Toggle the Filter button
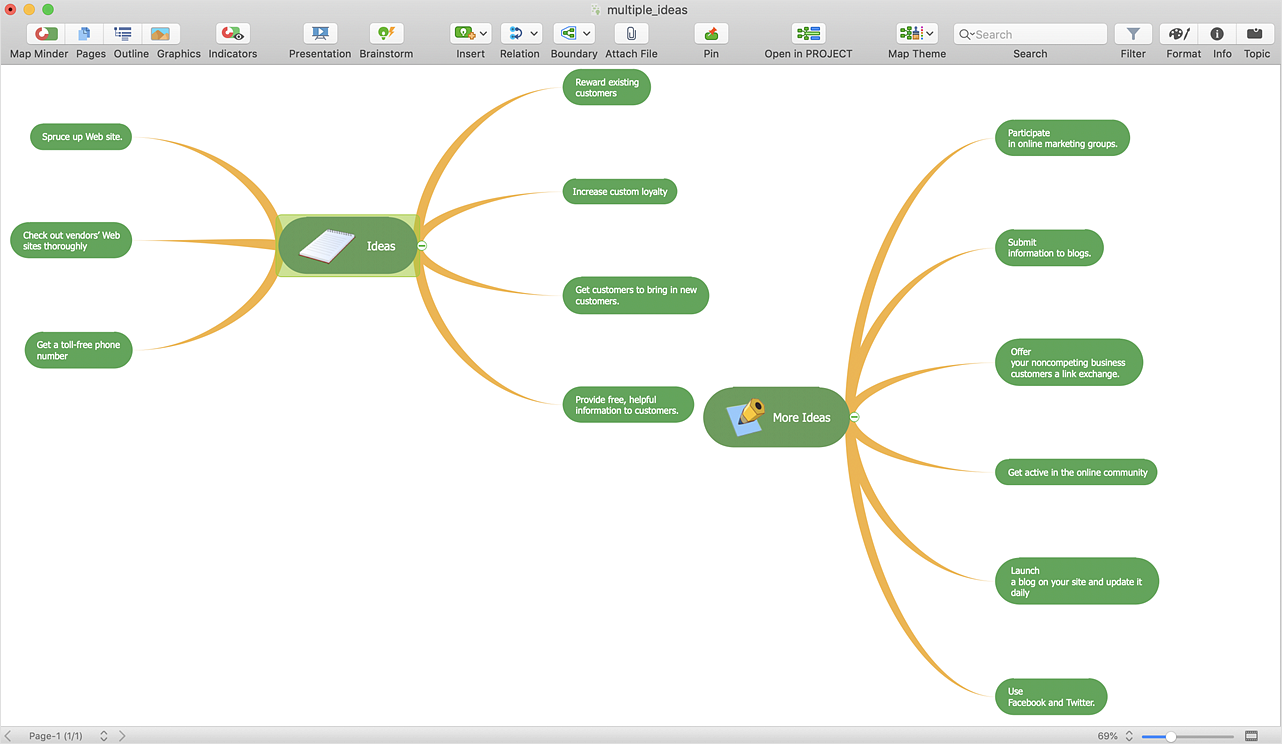1282x744 pixels. [x=1133, y=34]
